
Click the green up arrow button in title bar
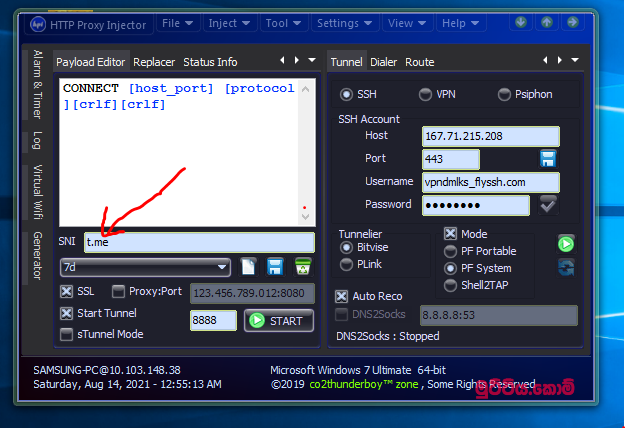point(547,22)
